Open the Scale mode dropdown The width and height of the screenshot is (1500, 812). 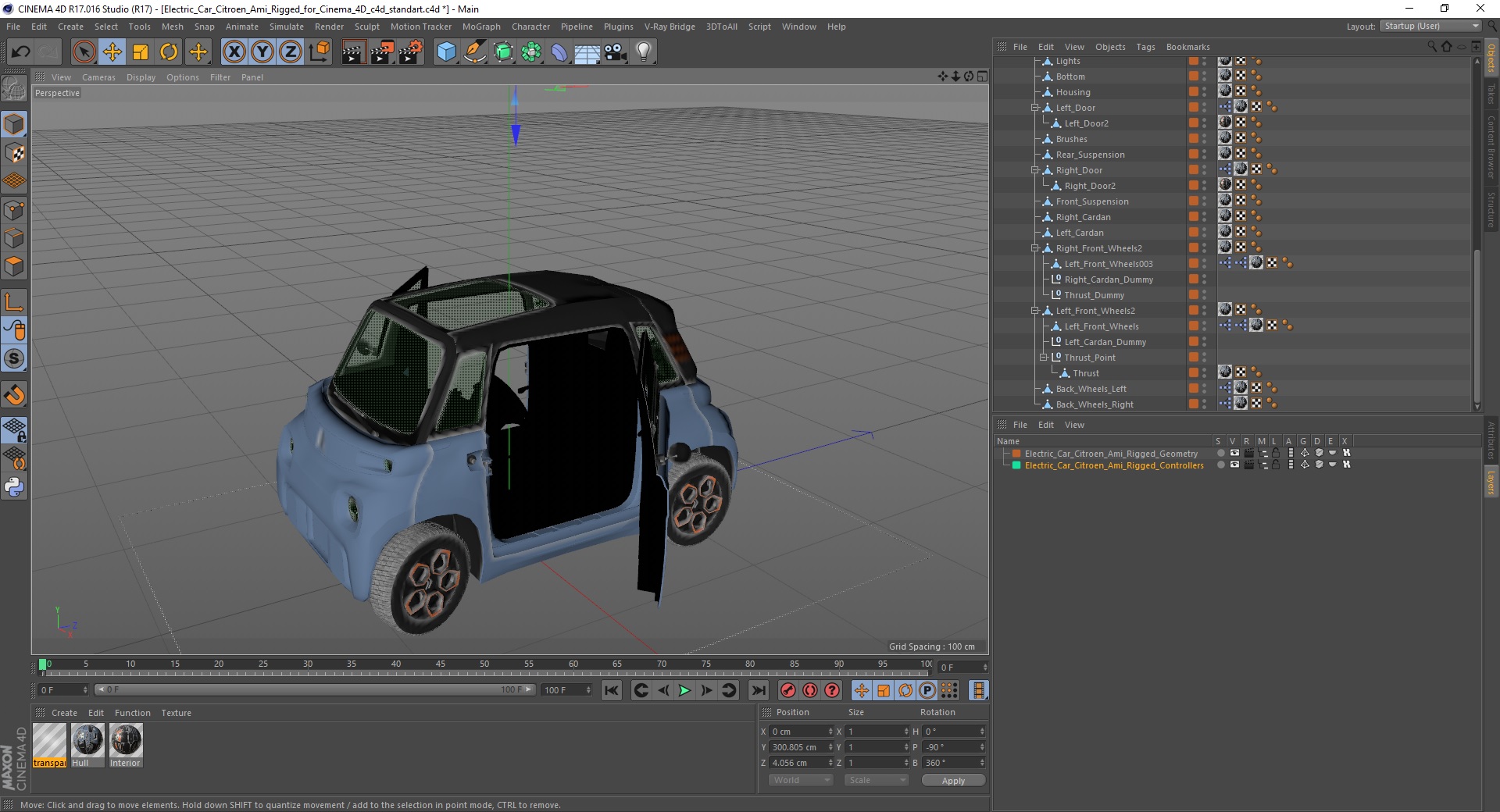pos(877,780)
